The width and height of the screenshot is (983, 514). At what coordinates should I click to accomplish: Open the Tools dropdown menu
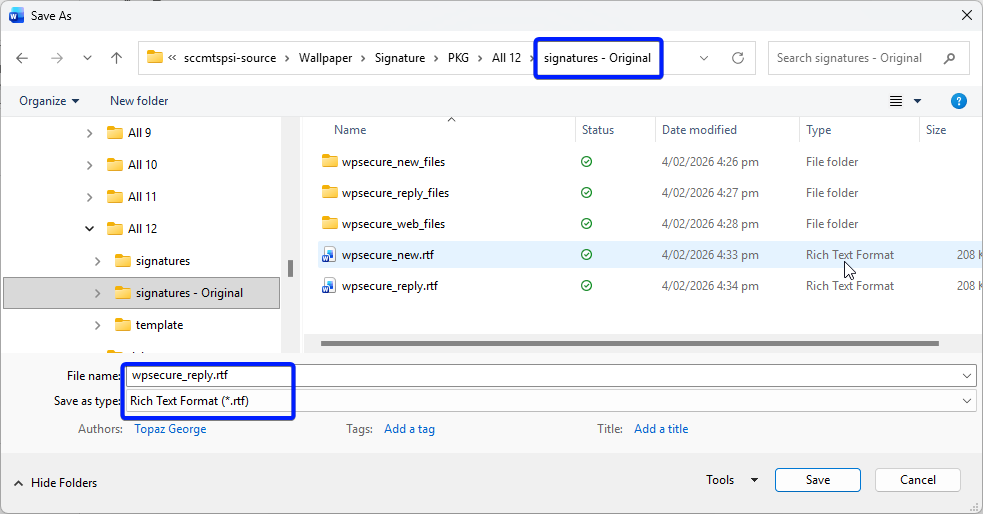[731, 480]
